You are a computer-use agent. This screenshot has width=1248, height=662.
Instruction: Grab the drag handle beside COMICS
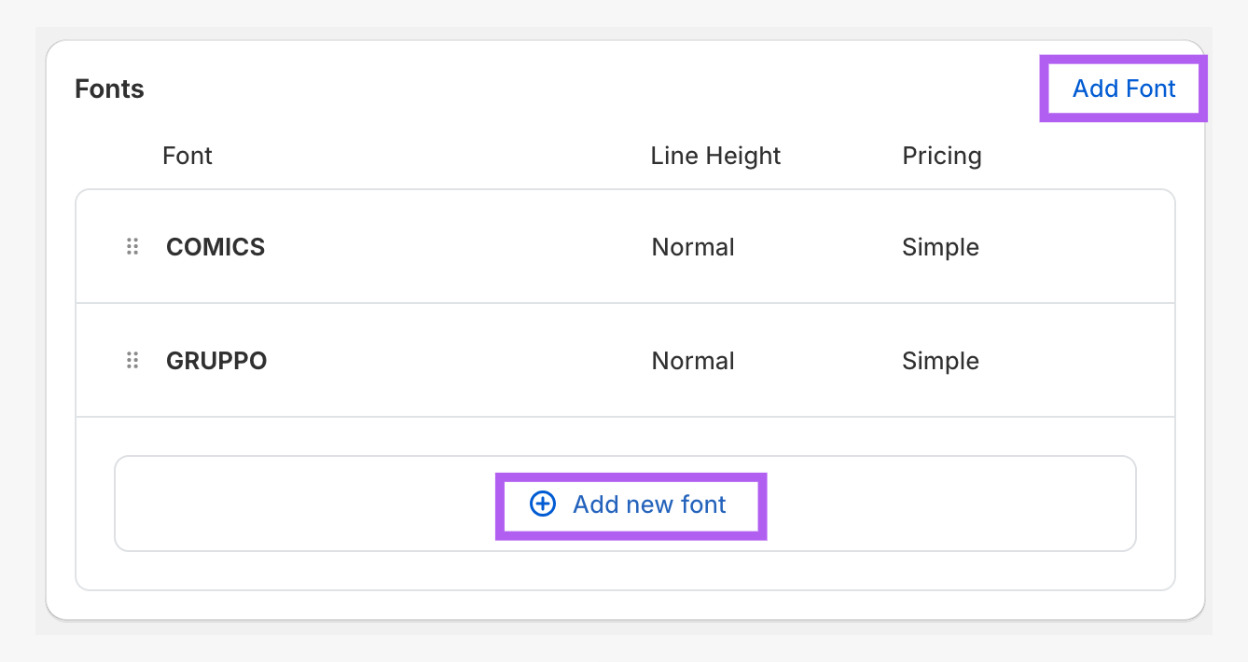[132, 247]
